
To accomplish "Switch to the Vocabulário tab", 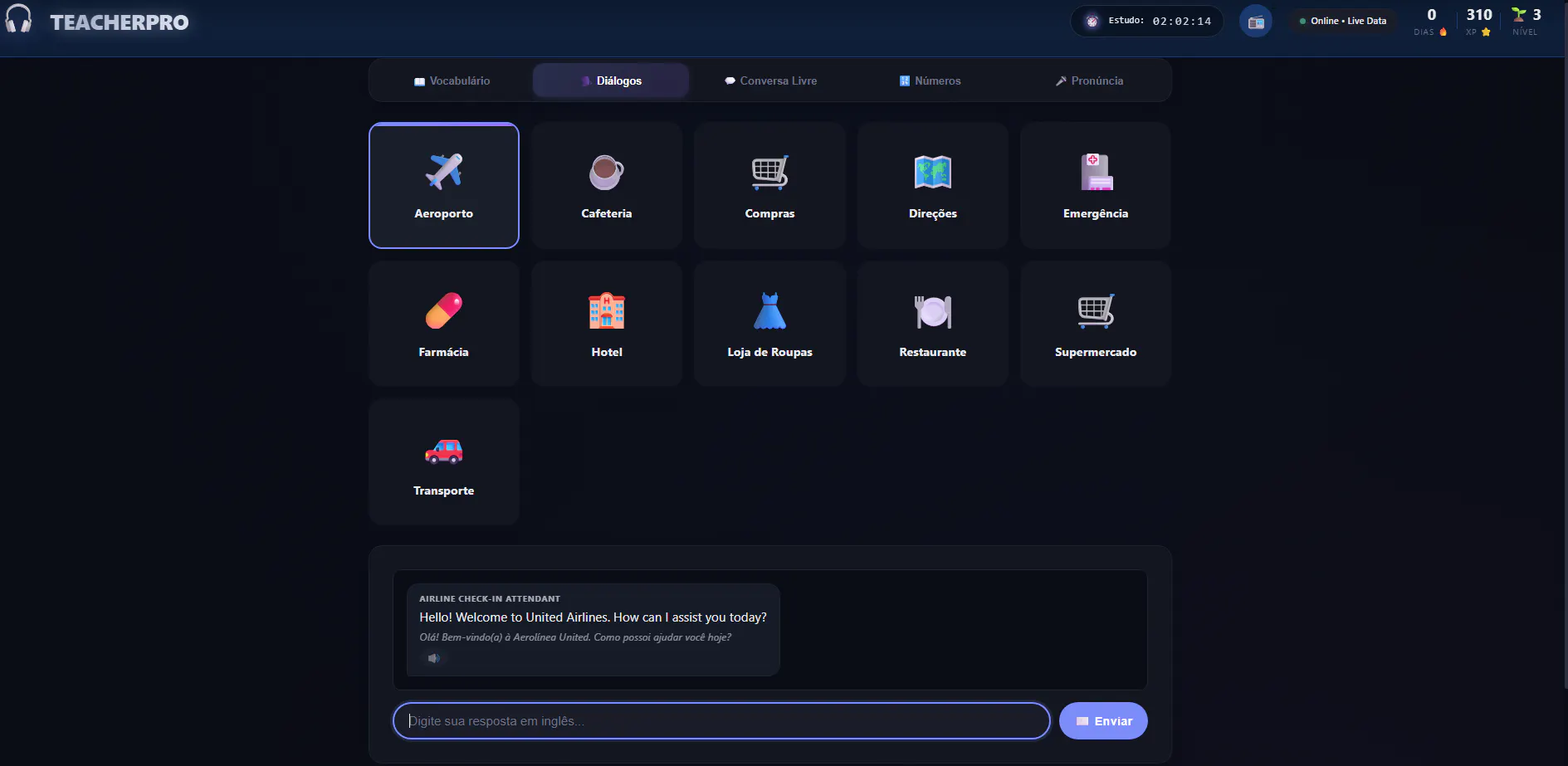I will (452, 81).
